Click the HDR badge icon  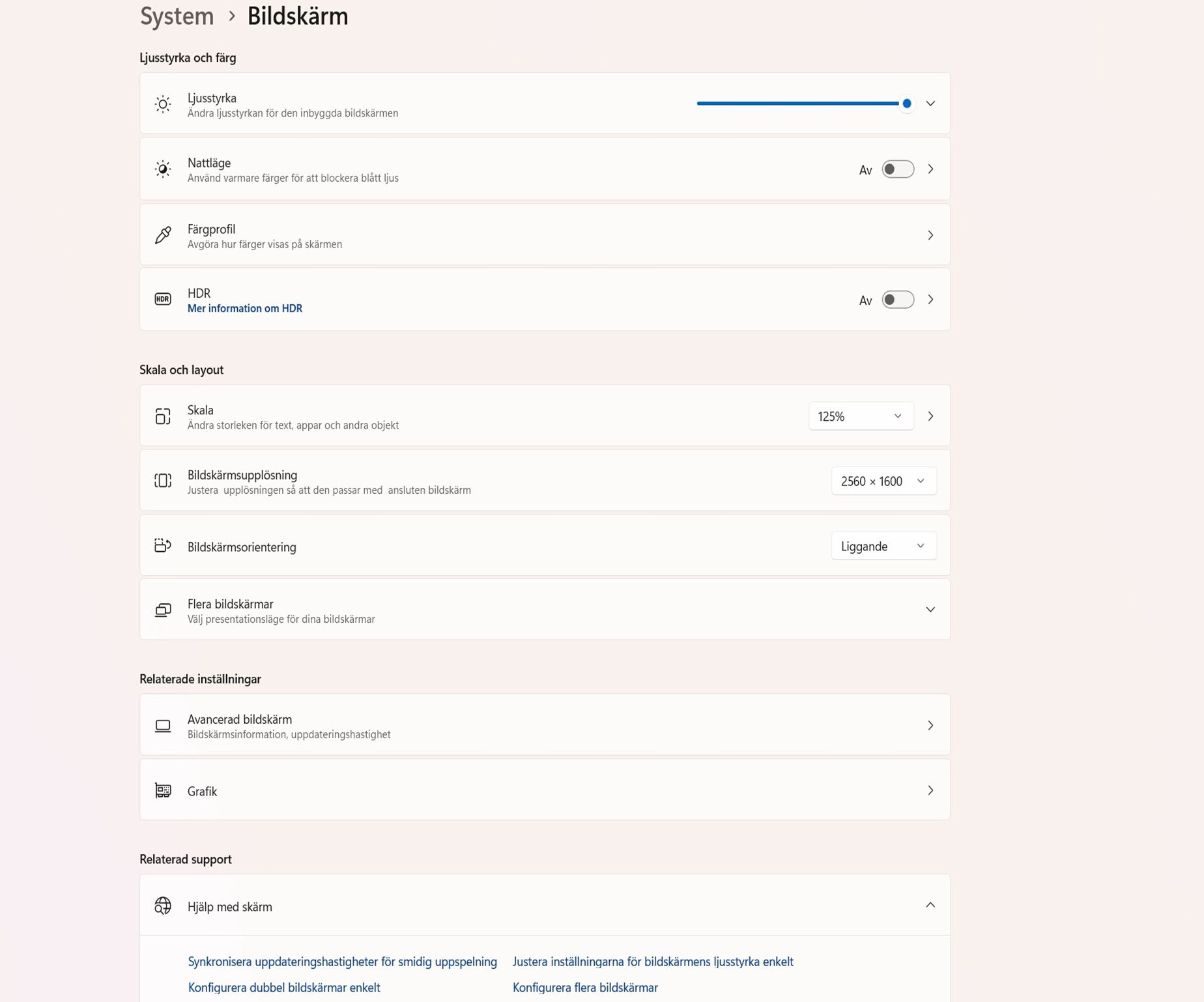coord(162,300)
